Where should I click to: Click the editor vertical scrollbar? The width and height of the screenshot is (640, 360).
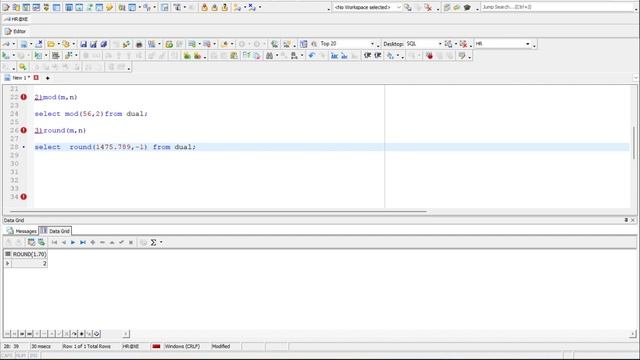(634, 143)
